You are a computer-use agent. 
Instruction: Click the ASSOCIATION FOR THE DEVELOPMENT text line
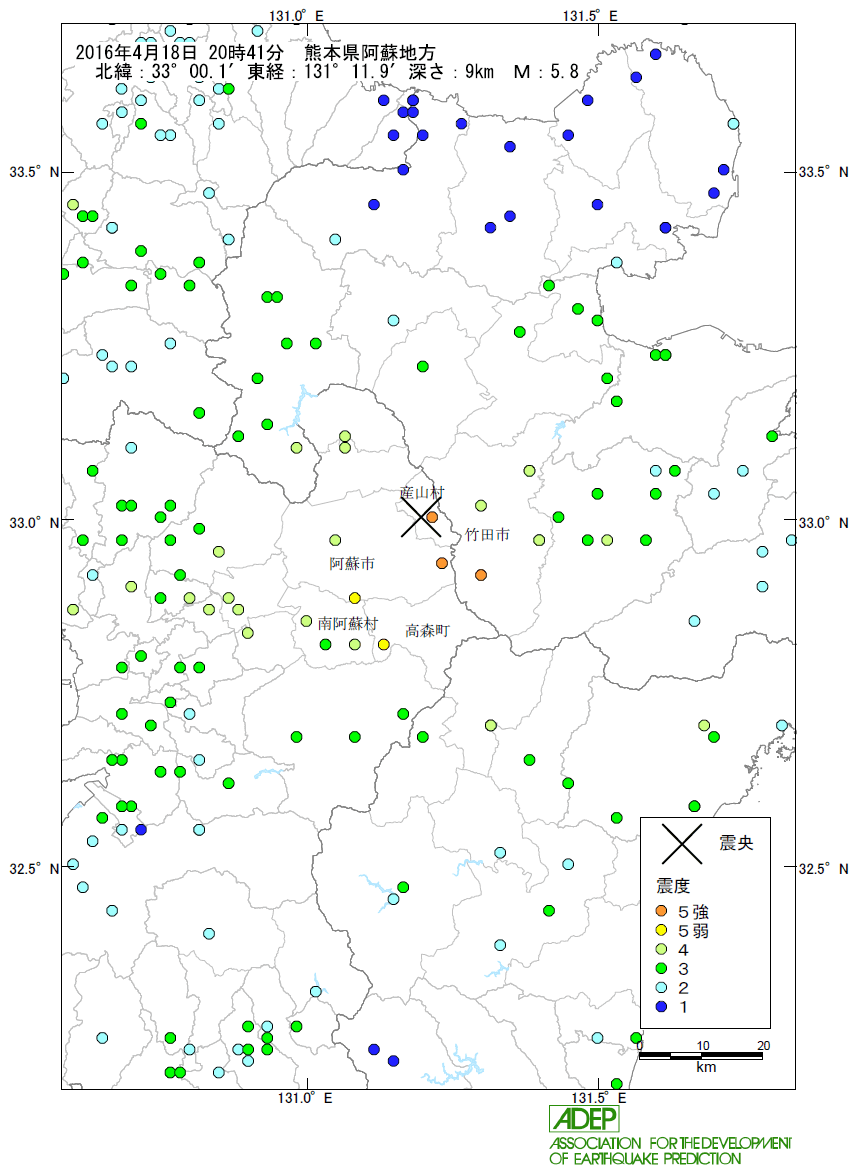671,1143
